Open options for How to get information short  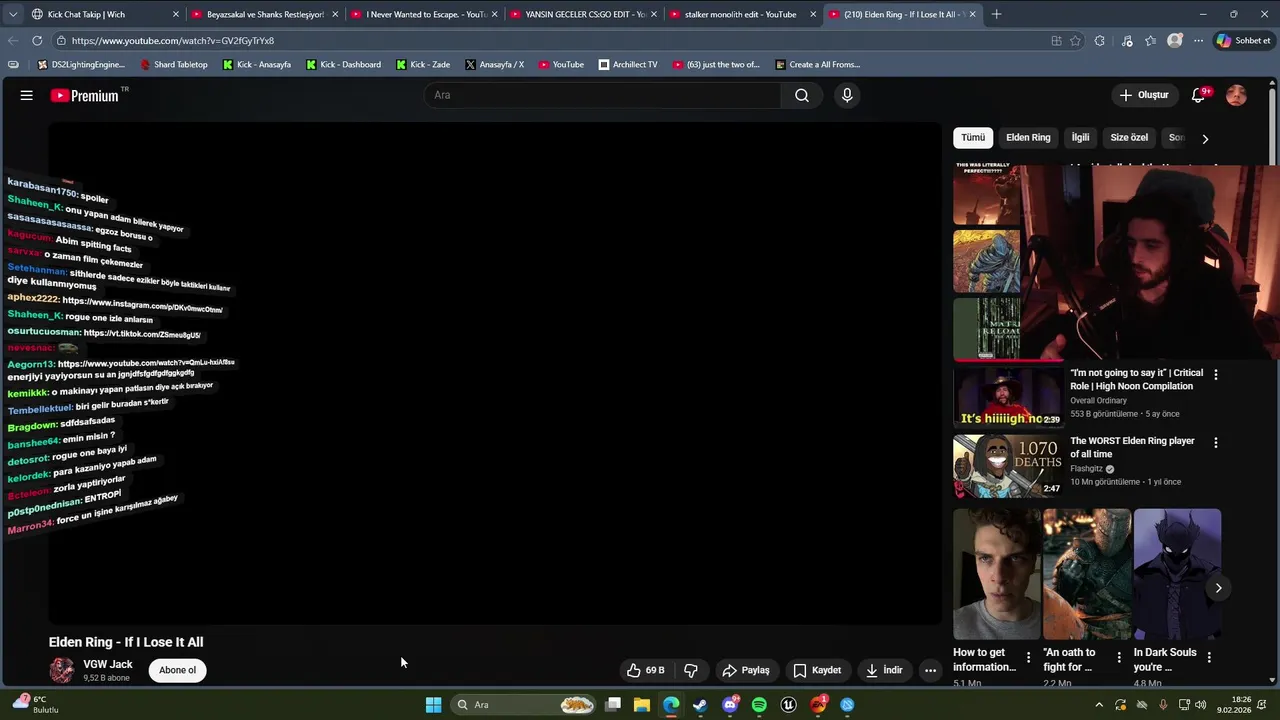pos(1028,657)
